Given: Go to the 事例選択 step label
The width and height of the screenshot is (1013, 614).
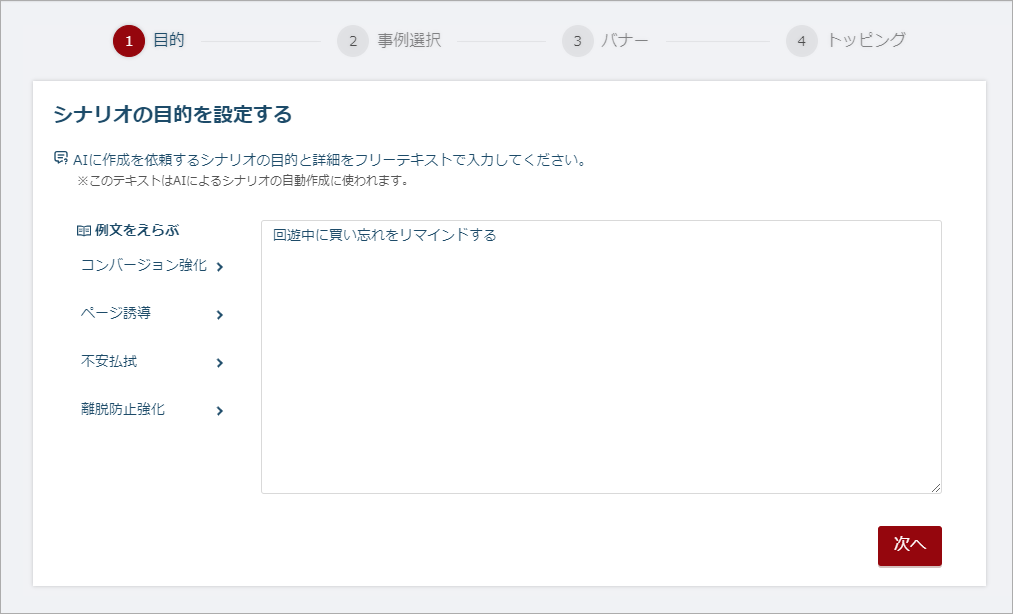Looking at the screenshot, I should [410, 40].
